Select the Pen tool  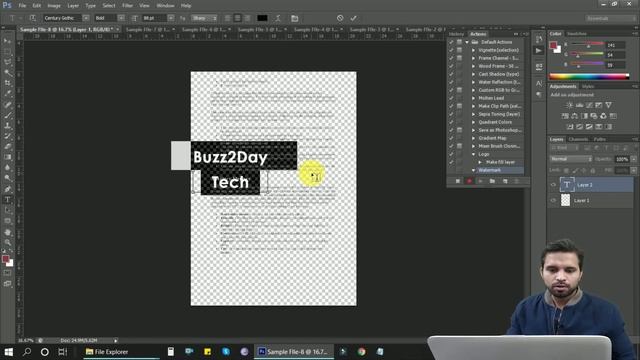[x=7, y=189]
